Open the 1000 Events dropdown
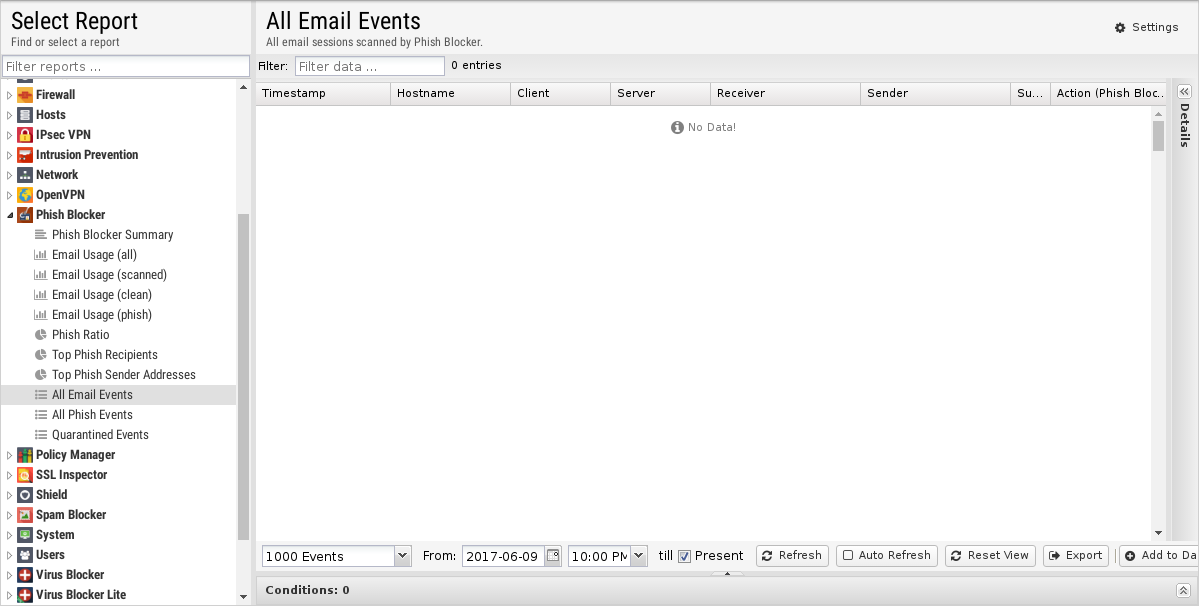1199x606 pixels. click(402, 556)
